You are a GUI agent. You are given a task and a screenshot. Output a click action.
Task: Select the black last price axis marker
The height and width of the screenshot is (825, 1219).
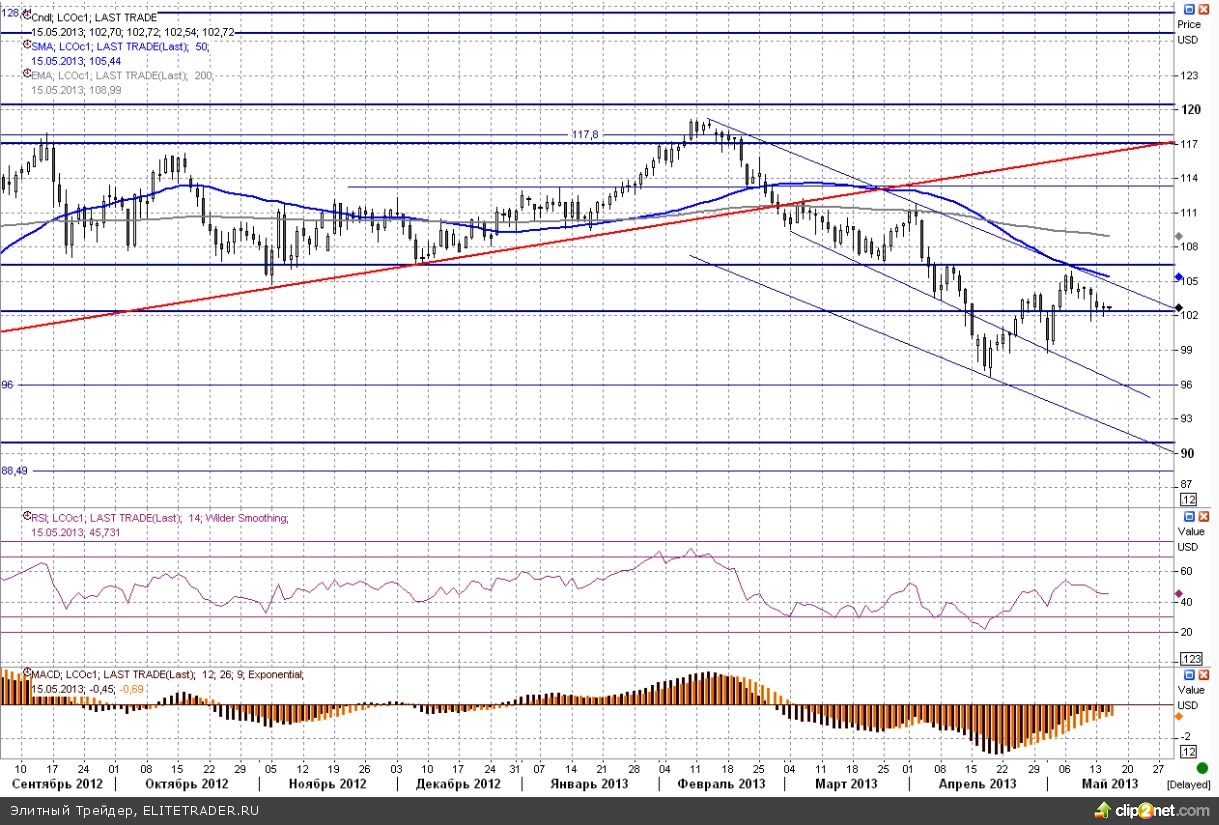pyautogui.click(x=1178, y=305)
